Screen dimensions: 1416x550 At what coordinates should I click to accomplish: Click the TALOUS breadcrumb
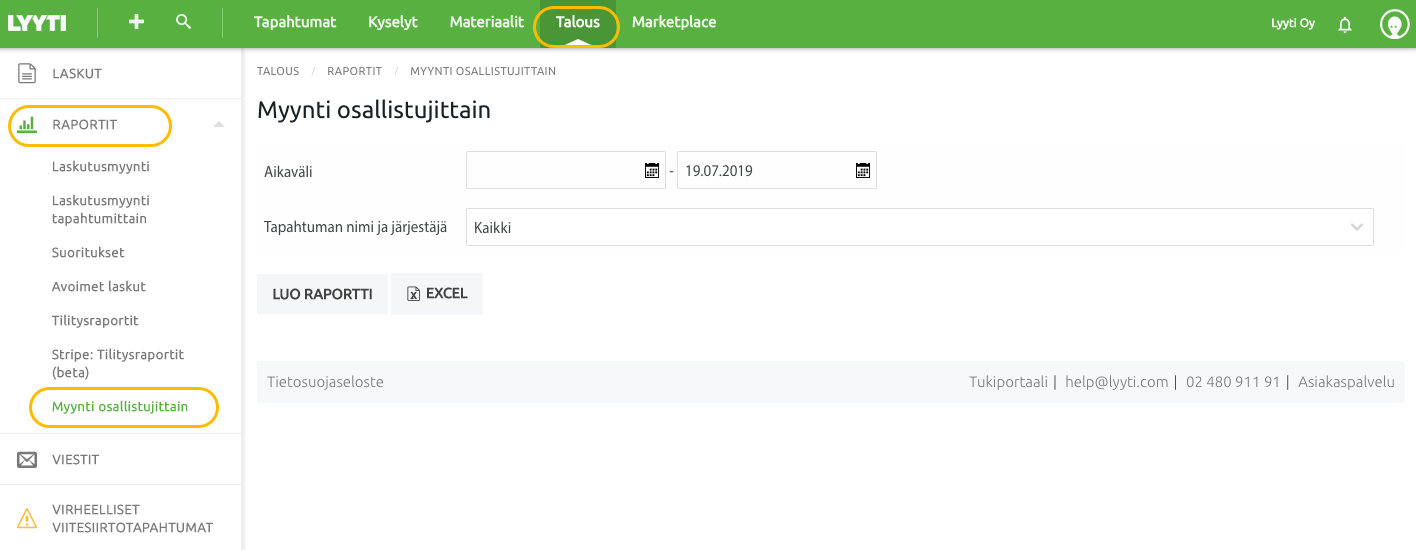click(278, 71)
